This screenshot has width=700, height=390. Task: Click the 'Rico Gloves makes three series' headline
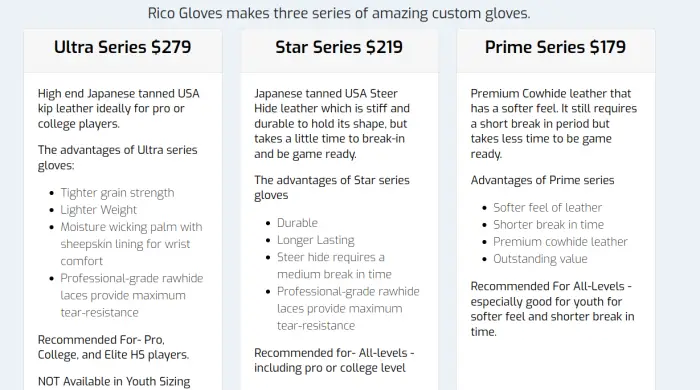click(x=339, y=13)
